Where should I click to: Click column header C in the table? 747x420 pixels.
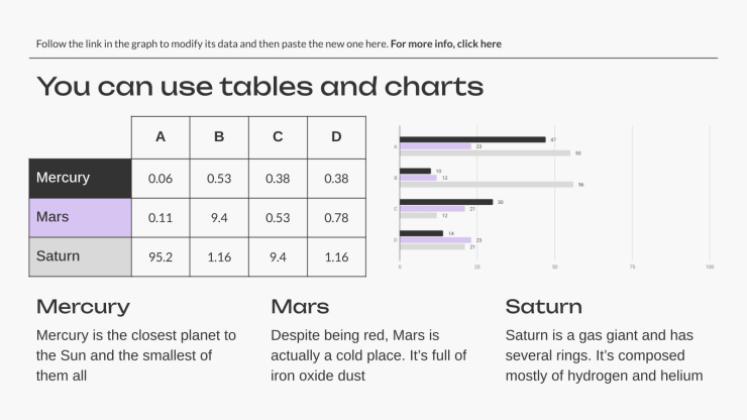click(x=278, y=137)
